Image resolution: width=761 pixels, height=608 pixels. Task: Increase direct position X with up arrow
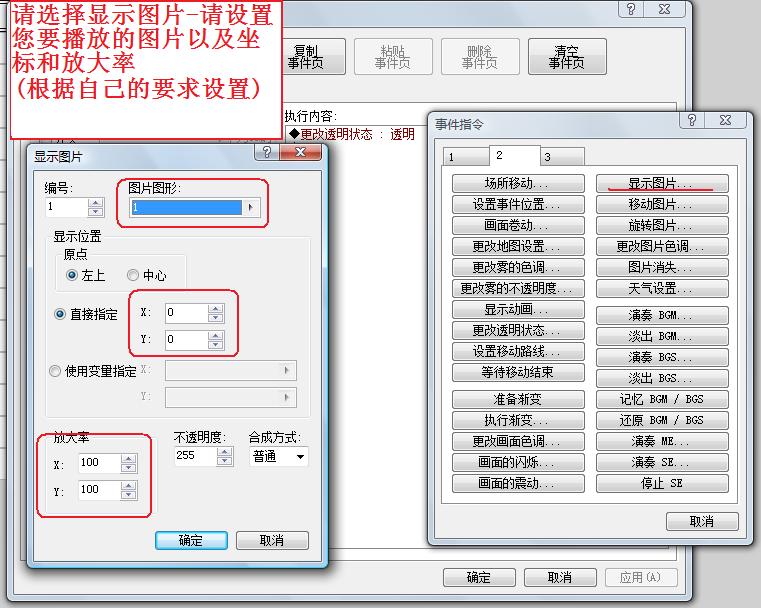click(x=215, y=308)
